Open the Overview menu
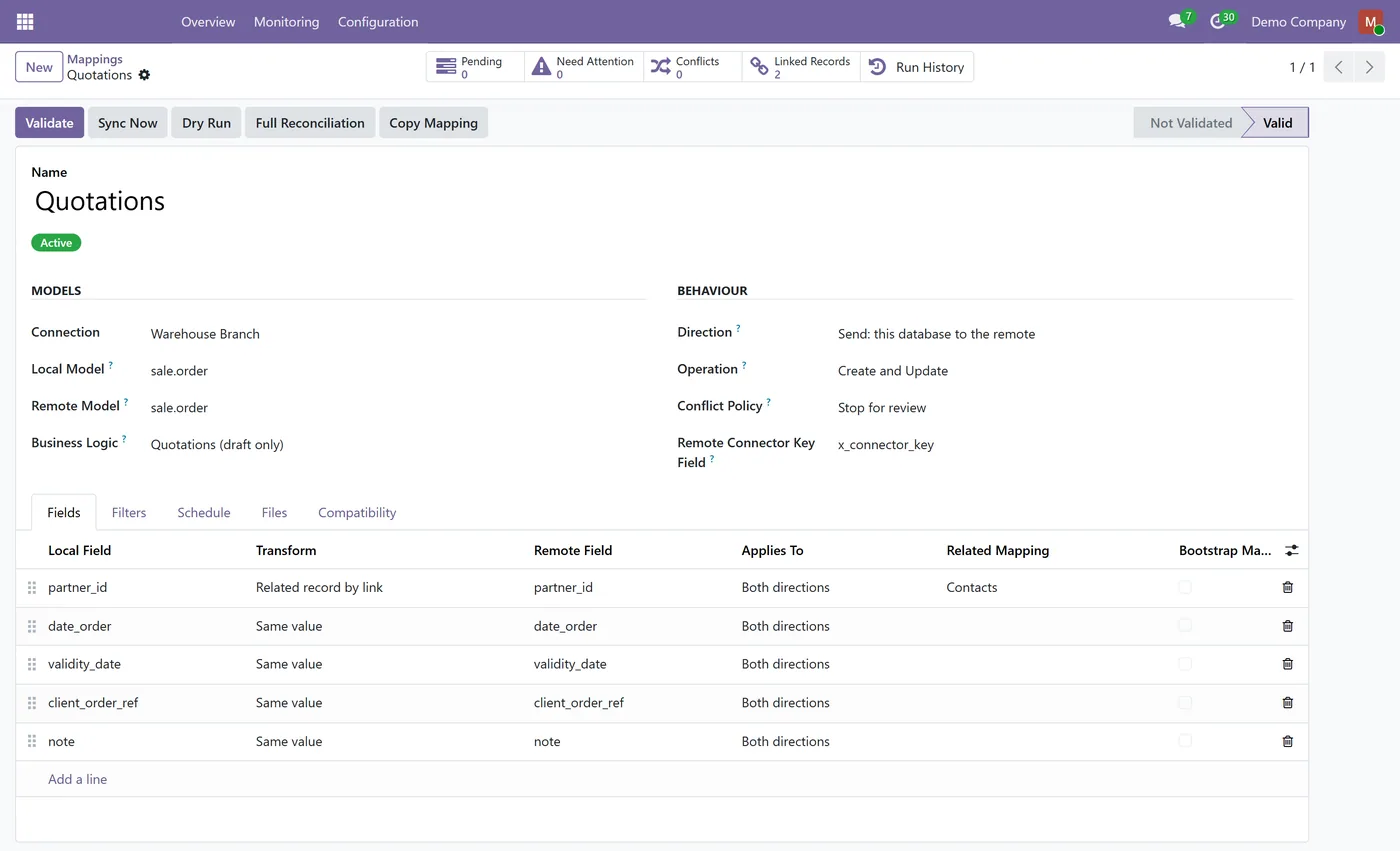This screenshot has height=851, width=1400. click(208, 21)
